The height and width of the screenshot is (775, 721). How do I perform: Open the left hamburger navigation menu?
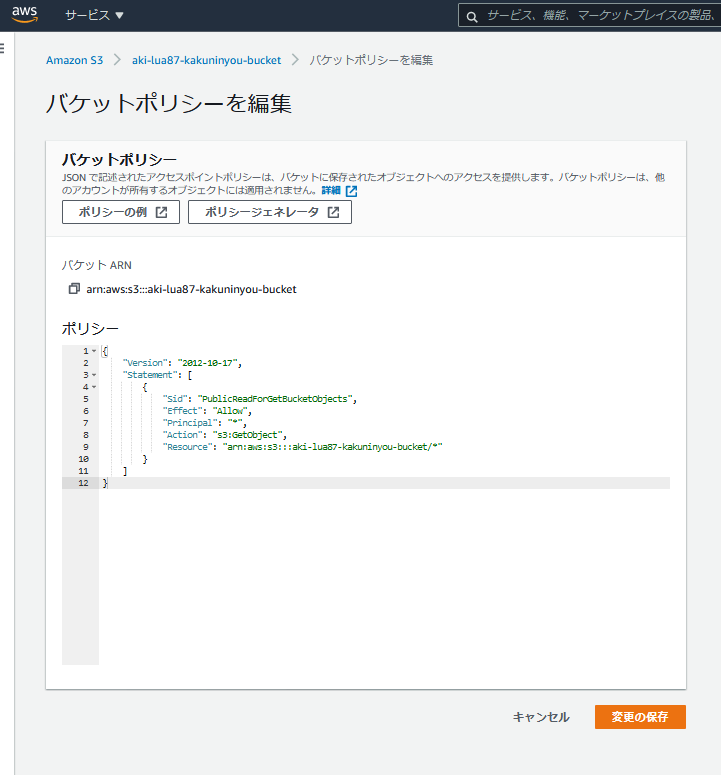[2, 48]
